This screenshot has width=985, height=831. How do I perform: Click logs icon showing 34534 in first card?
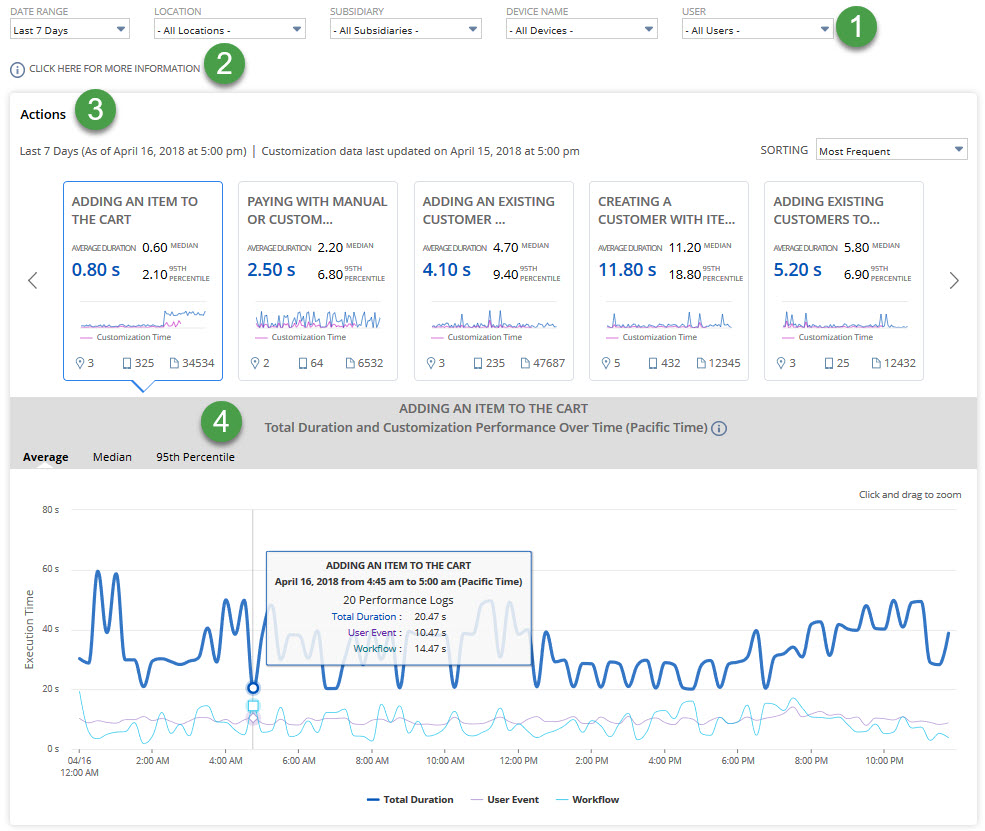(175, 363)
